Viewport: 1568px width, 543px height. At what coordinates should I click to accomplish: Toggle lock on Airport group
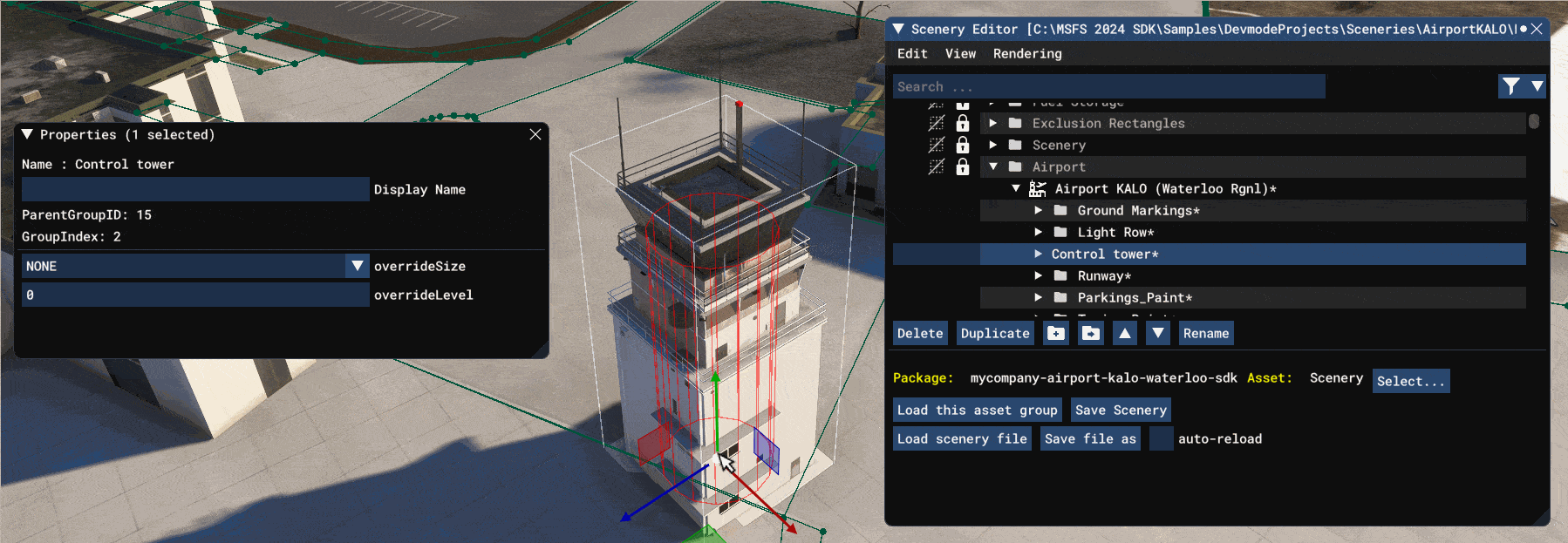coord(963,166)
